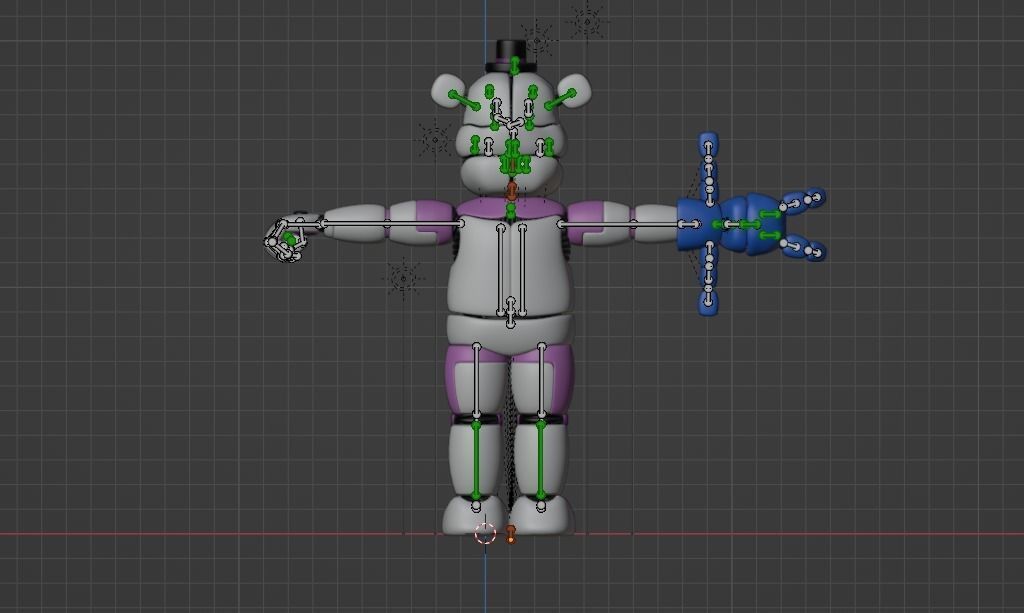The width and height of the screenshot is (1024, 613).
Task: Select the orange neck bone below the jaw
Action: coord(512,191)
